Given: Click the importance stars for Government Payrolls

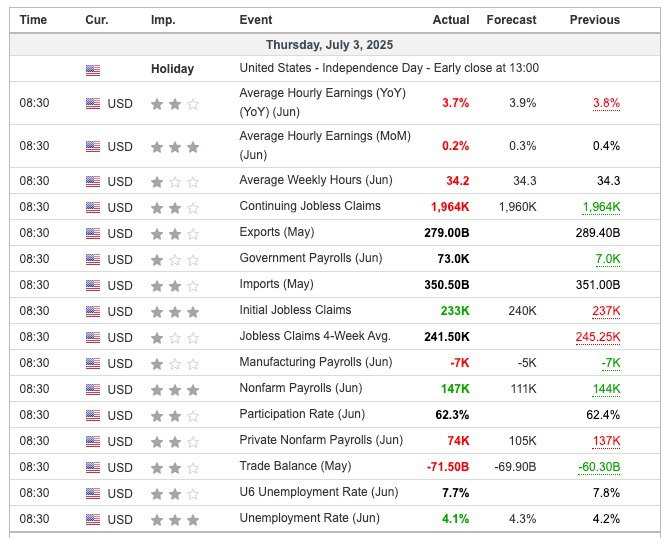Looking at the screenshot, I should 174,259.
